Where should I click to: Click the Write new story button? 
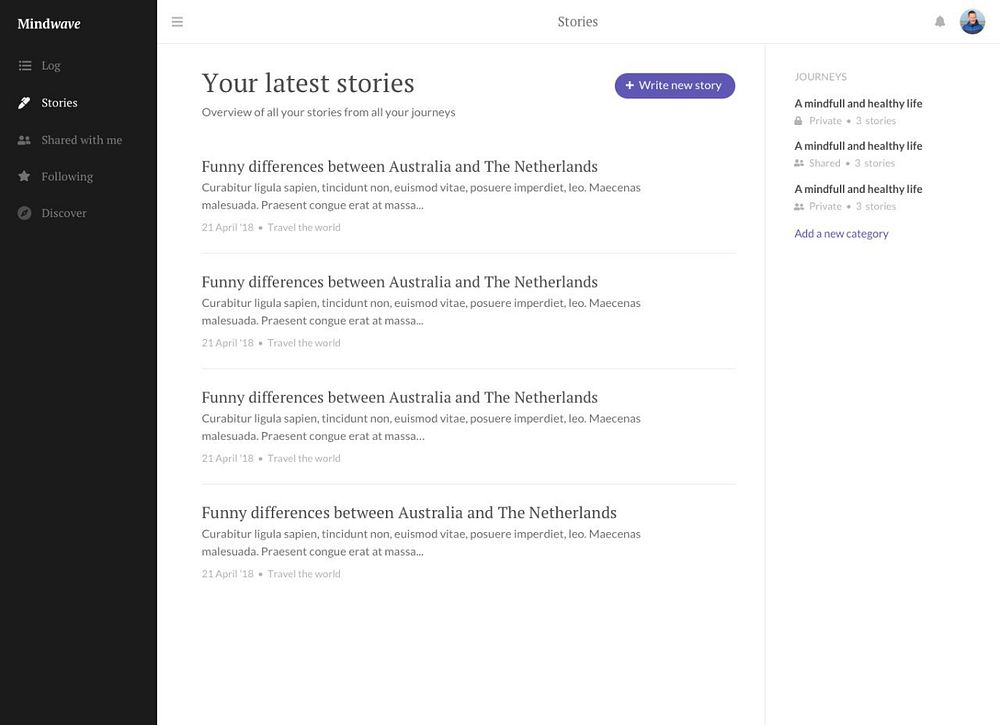(x=675, y=85)
